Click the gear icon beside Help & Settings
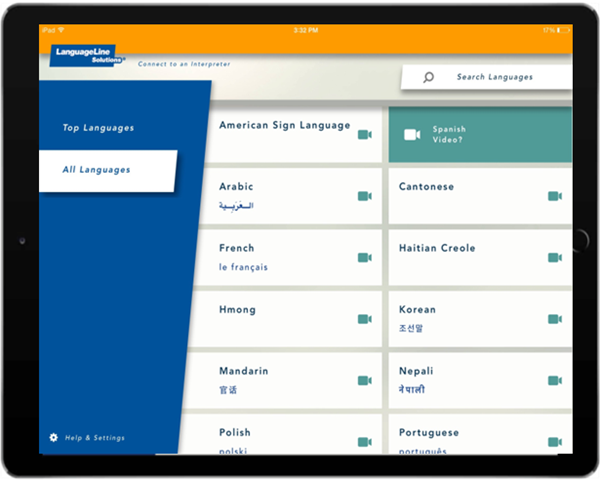The height and width of the screenshot is (481, 600). point(53,438)
